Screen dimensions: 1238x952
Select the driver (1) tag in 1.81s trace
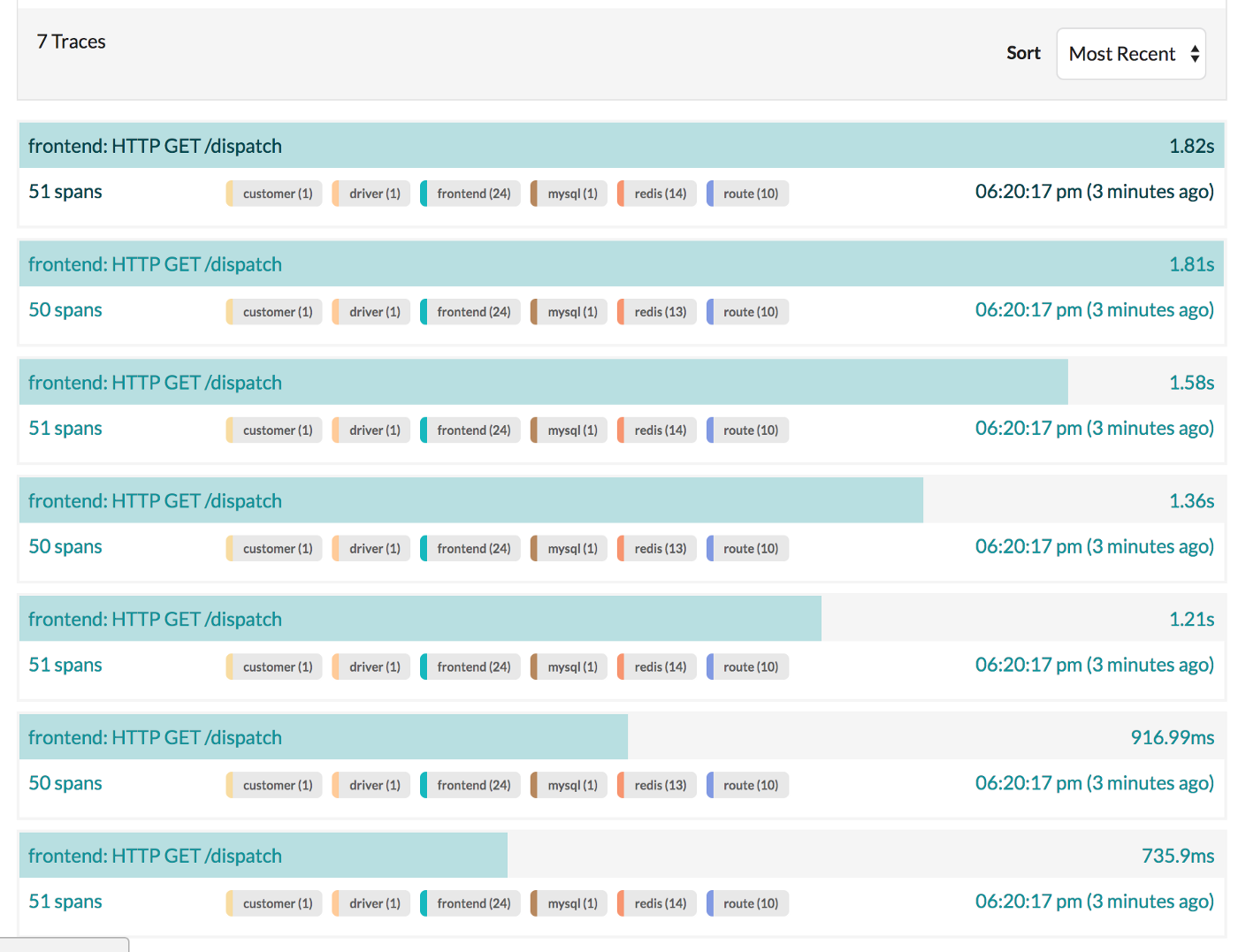pos(371,312)
